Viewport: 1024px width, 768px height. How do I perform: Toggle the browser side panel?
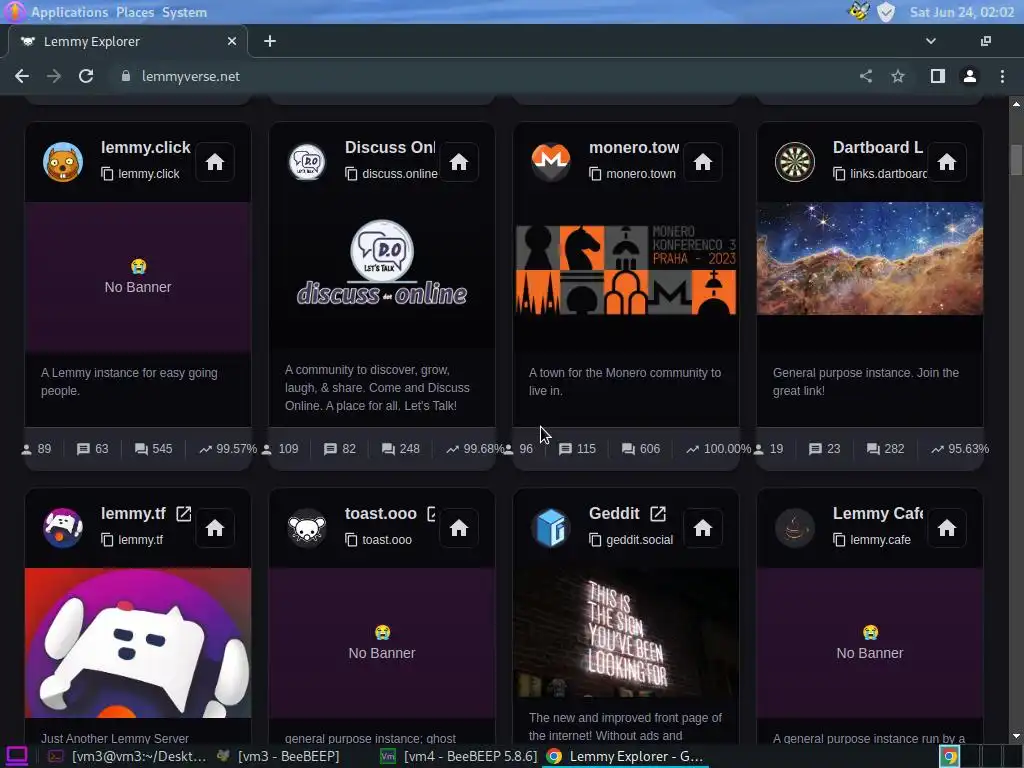tap(938, 76)
